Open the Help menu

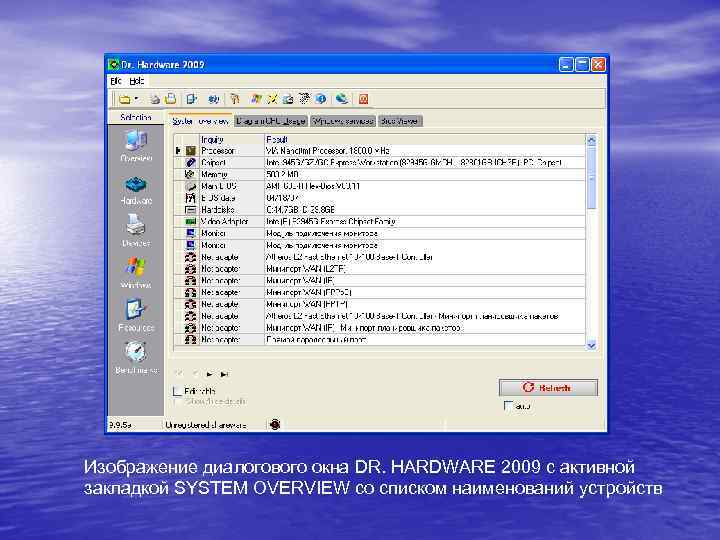pos(136,81)
